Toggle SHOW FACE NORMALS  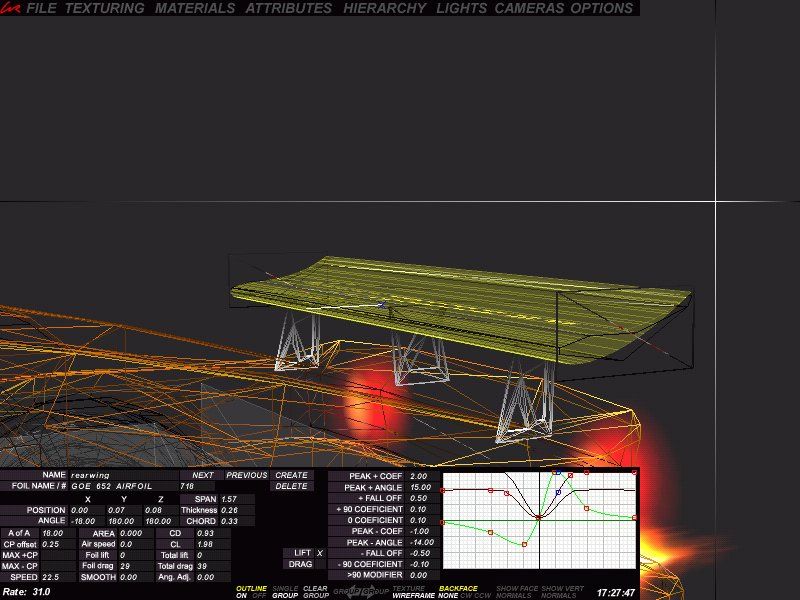click(x=516, y=592)
